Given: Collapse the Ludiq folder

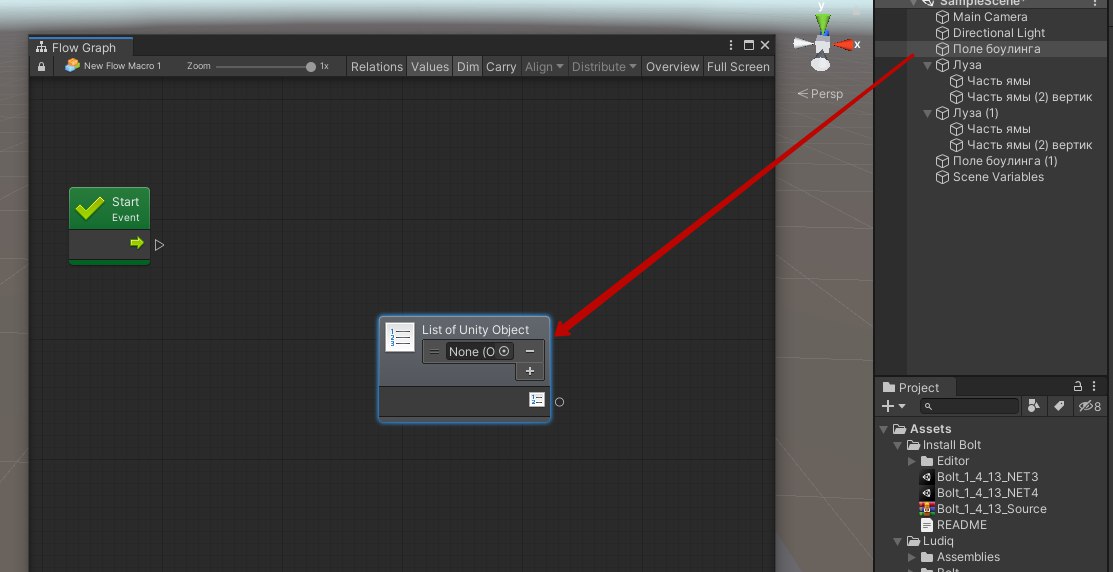Looking at the screenshot, I should (x=898, y=541).
